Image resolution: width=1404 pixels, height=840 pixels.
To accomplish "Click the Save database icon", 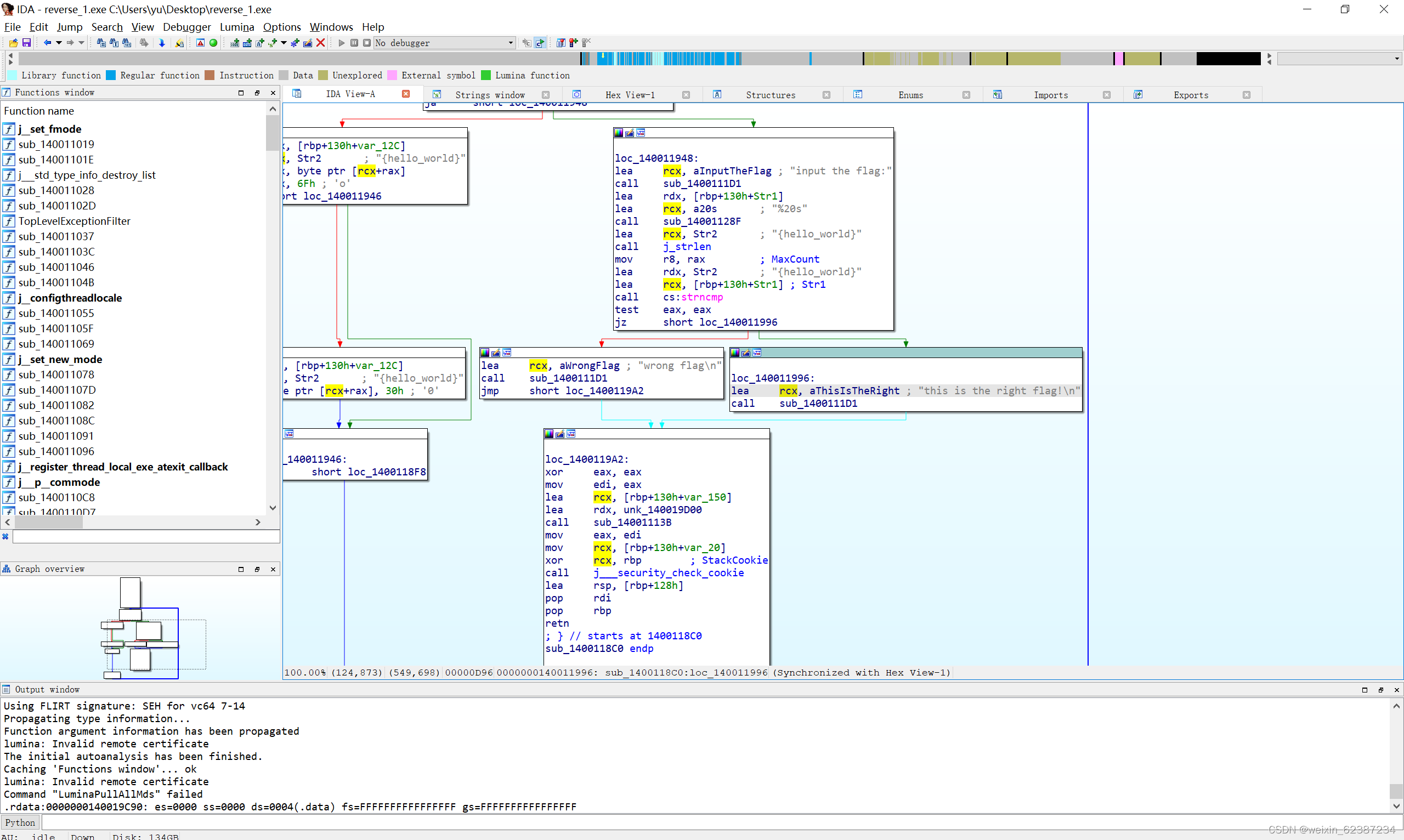I will pyautogui.click(x=26, y=43).
